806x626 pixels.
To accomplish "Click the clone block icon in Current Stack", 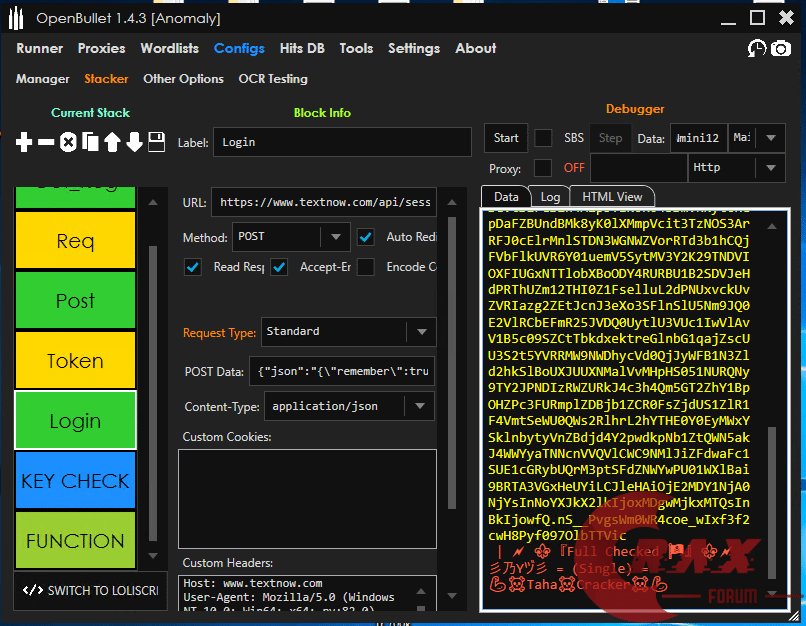I will 90,143.
